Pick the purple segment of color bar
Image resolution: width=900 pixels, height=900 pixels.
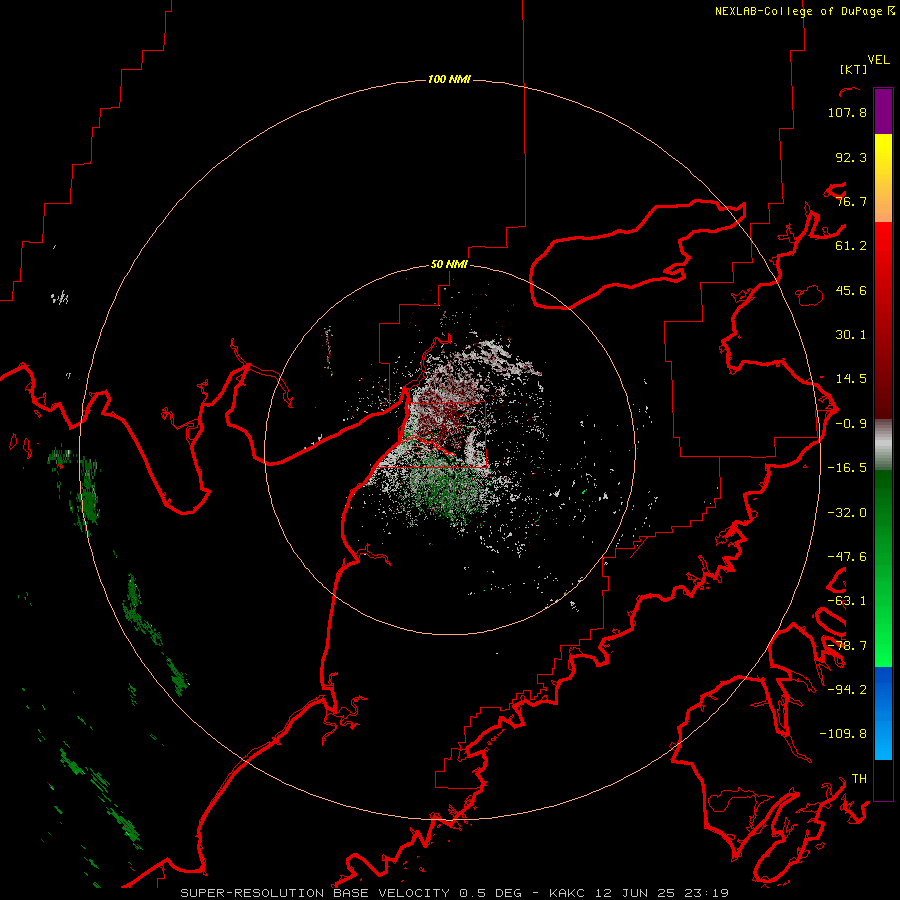tap(883, 111)
